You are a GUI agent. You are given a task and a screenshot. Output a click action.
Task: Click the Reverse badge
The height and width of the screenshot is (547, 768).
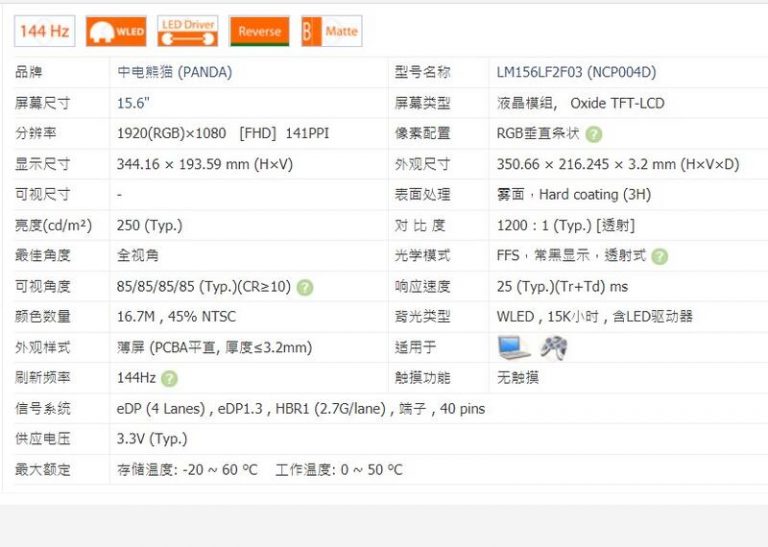coord(259,31)
